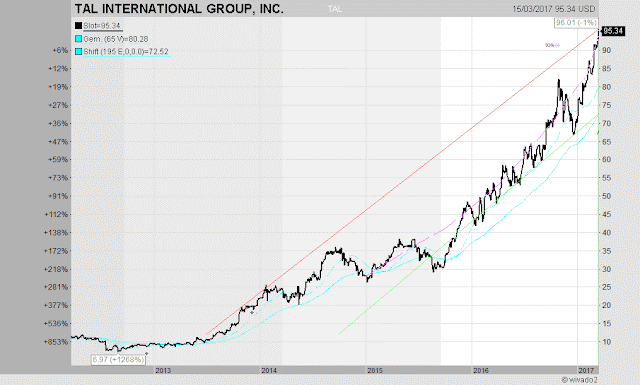Click the '+27%' label on percent axis
Viewport: 640px width, 385px height.
[x=58, y=105]
